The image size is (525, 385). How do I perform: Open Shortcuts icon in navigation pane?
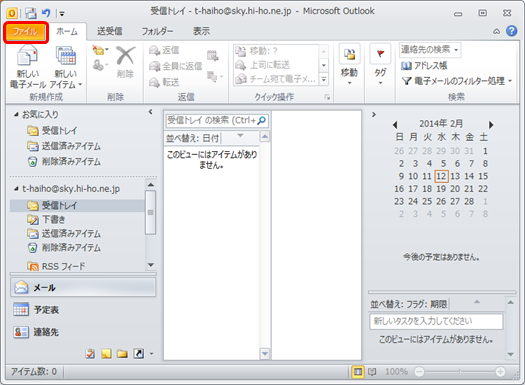click(x=139, y=354)
